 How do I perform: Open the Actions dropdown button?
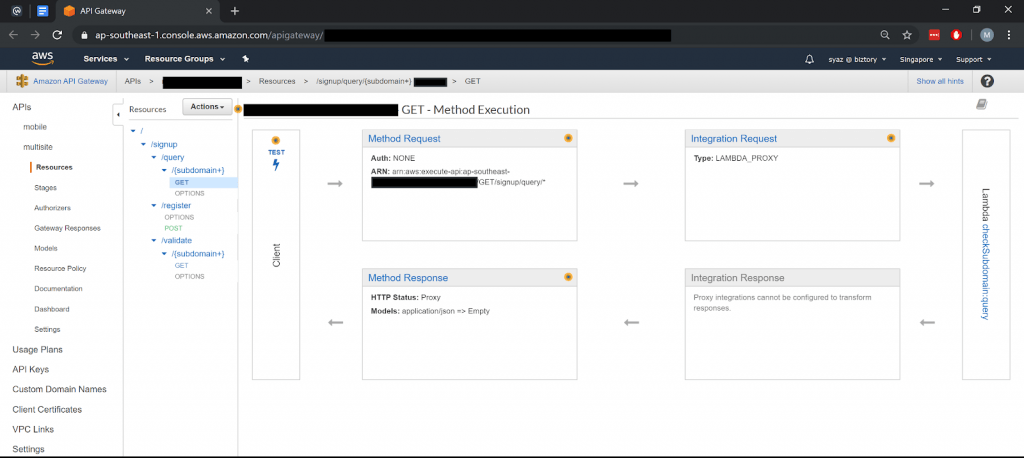(x=207, y=106)
